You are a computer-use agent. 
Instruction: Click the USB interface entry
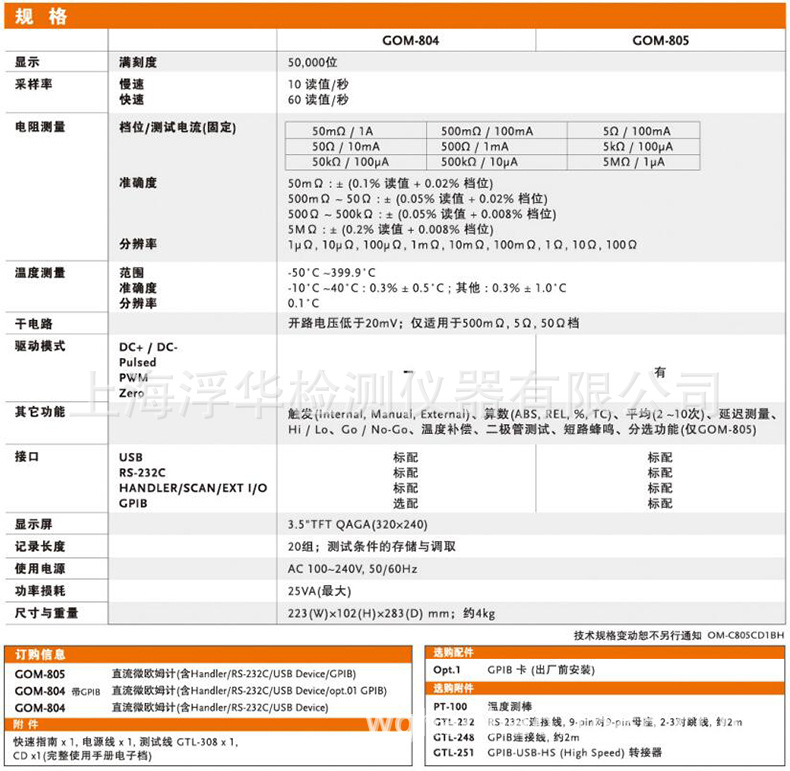130,457
